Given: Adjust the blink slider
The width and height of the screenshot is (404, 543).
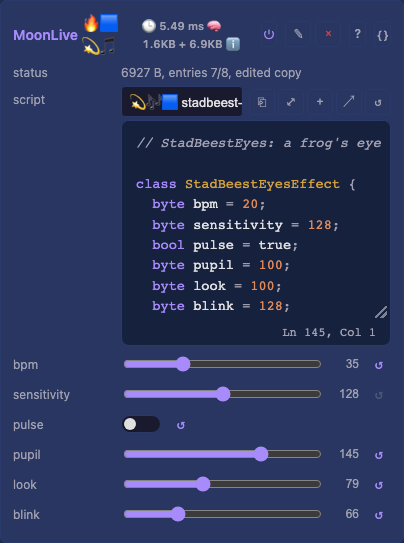Looking at the screenshot, I should coord(223,514).
